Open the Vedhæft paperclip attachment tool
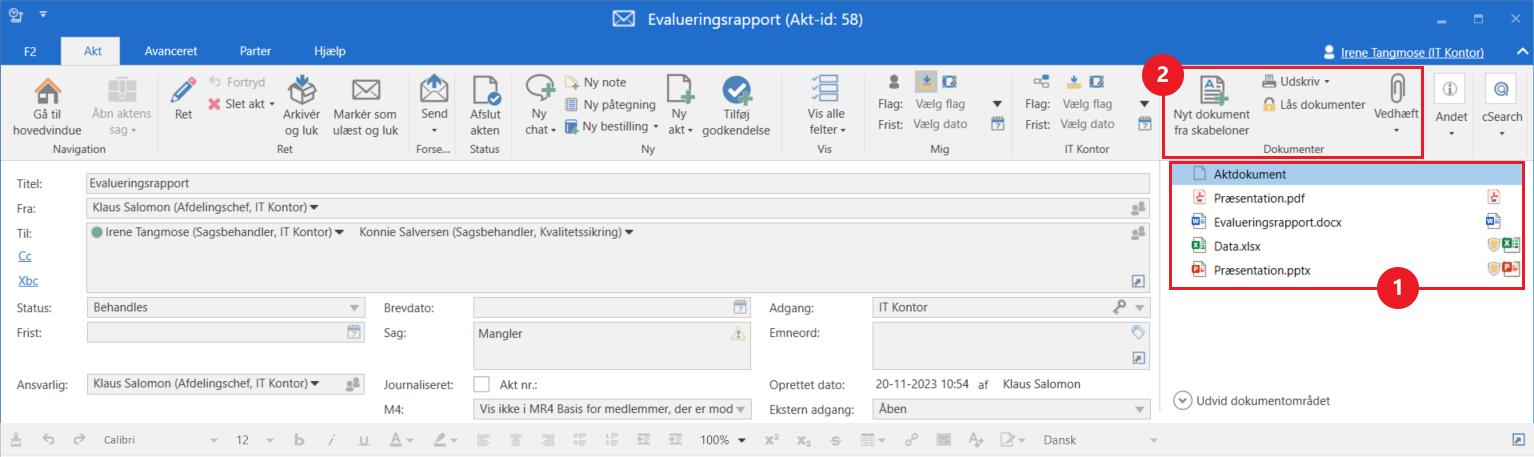Viewport: 1534px width, 457px height. click(1396, 90)
